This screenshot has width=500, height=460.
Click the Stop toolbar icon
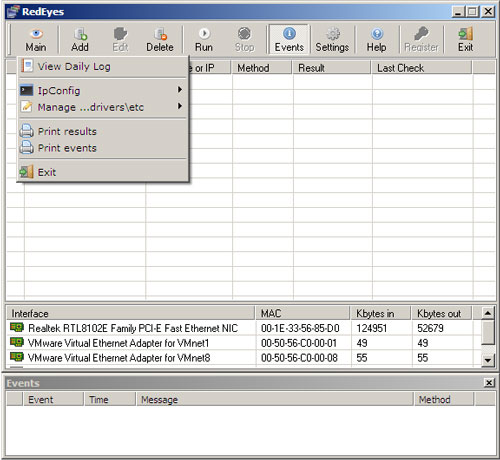click(244, 34)
